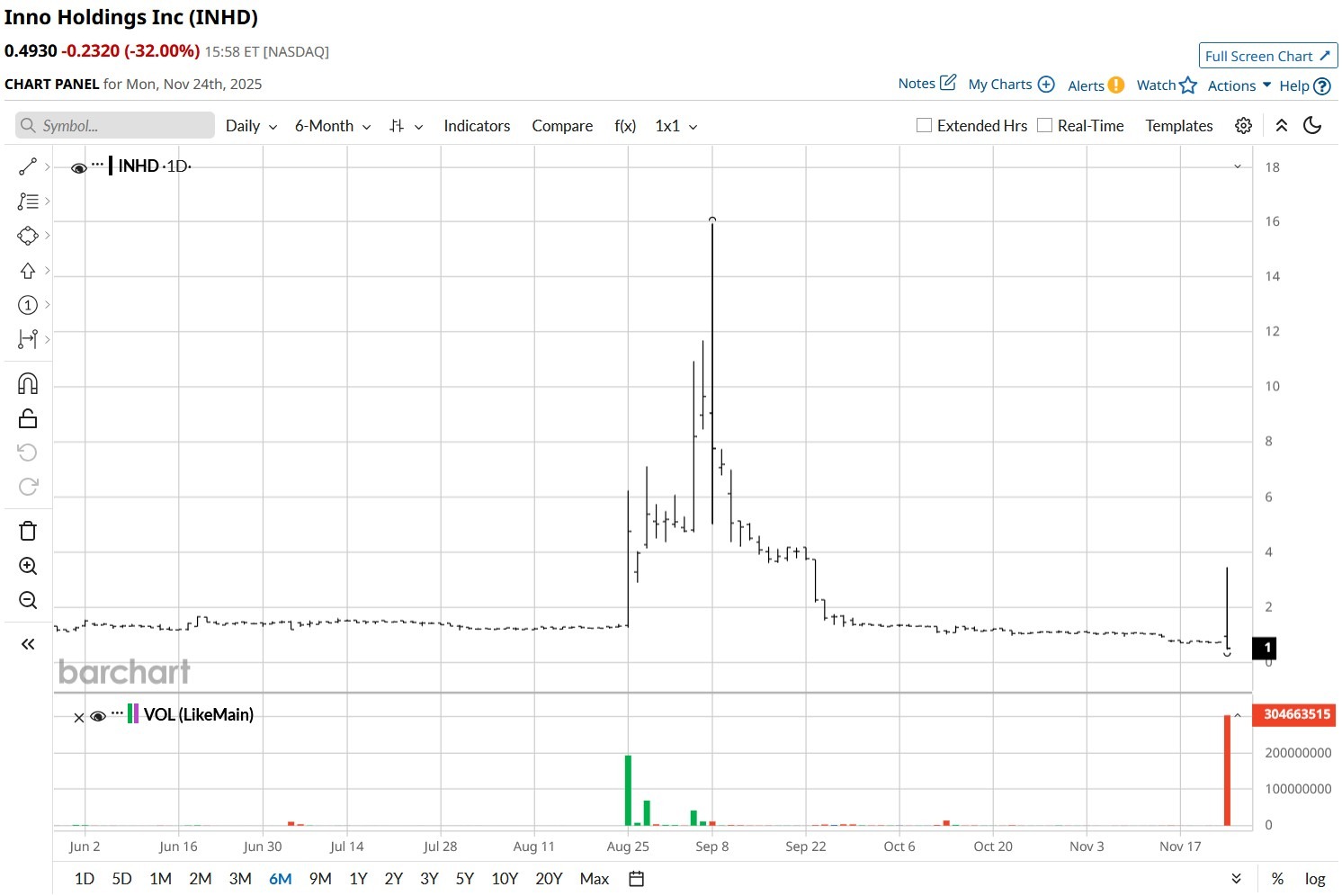1342x896 pixels.
Task: Click the Notes link
Action: tap(917, 84)
